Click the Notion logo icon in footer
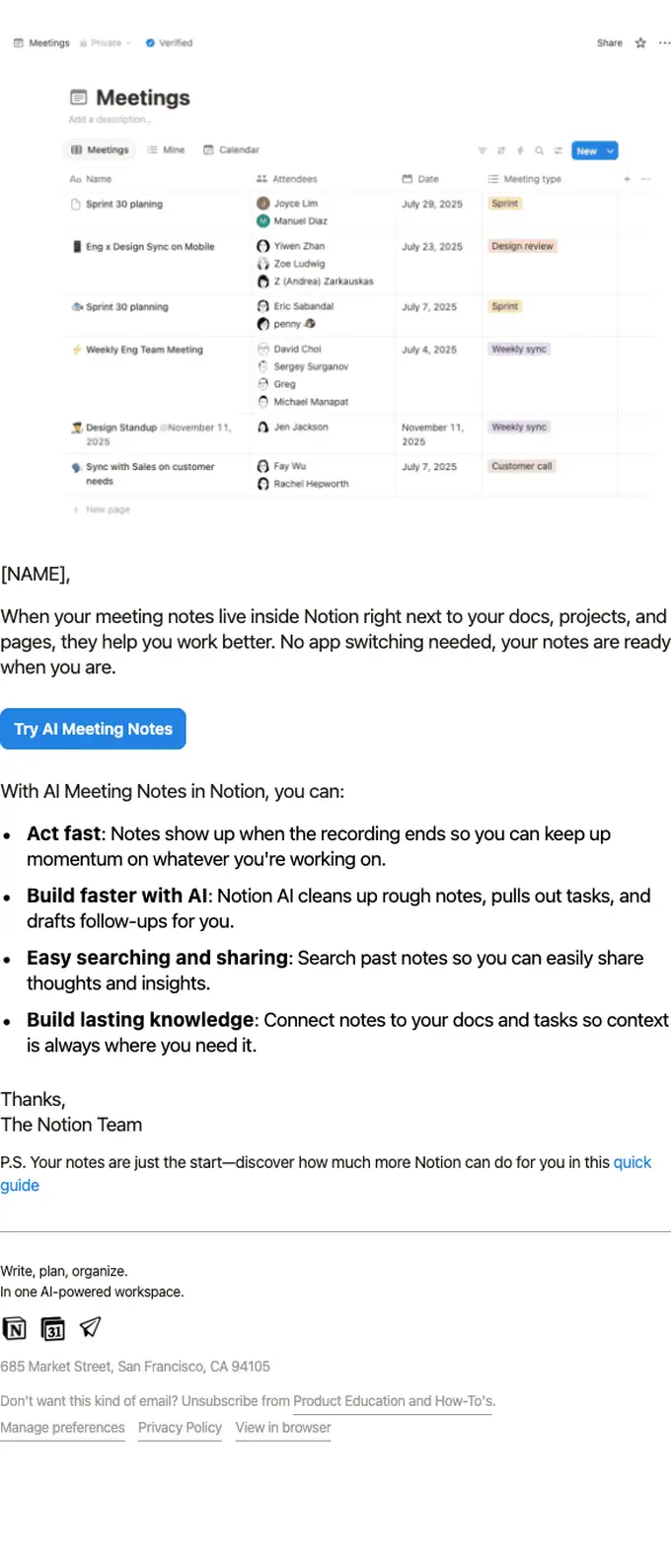 (15, 1328)
